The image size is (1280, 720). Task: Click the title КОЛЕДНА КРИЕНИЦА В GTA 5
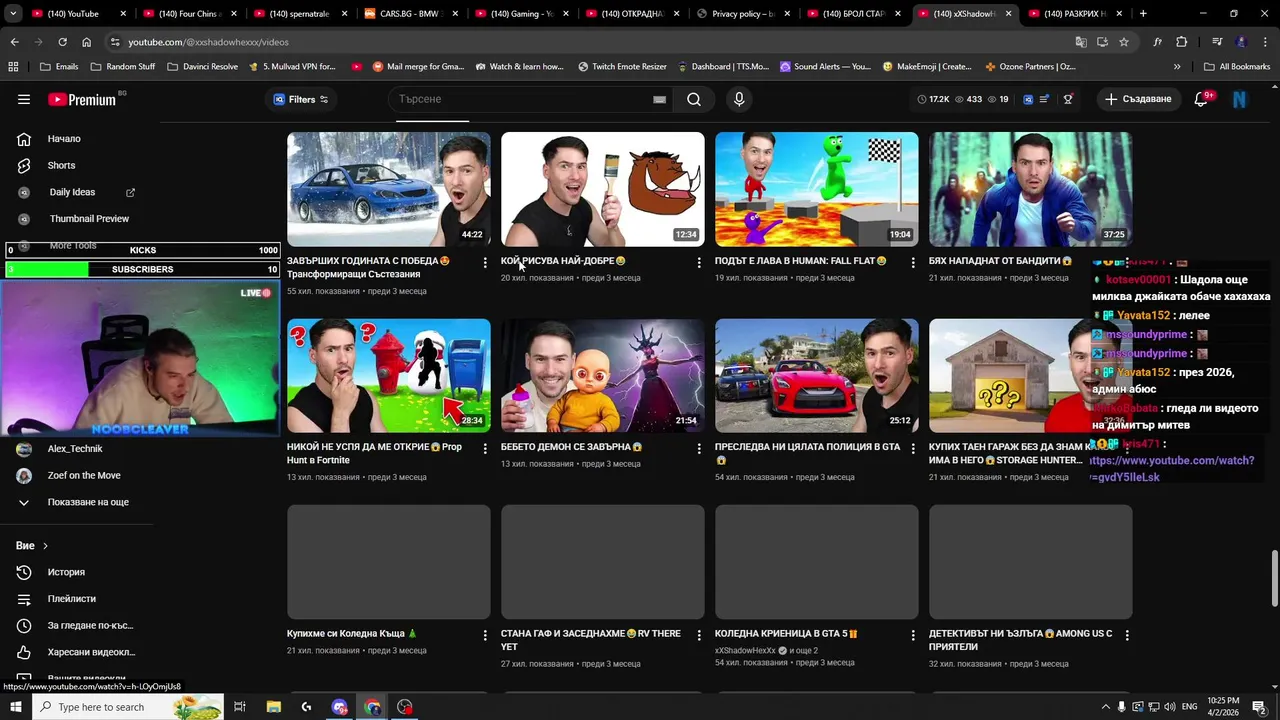(786, 634)
